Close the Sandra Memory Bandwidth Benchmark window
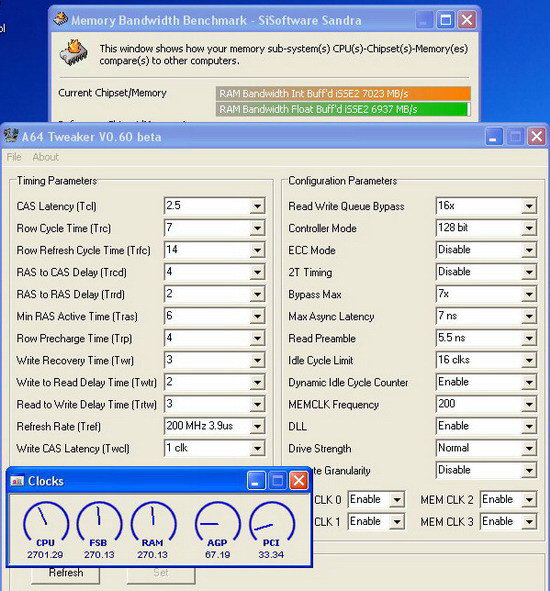This screenshot has width=550, height=591. click(467, 20)
